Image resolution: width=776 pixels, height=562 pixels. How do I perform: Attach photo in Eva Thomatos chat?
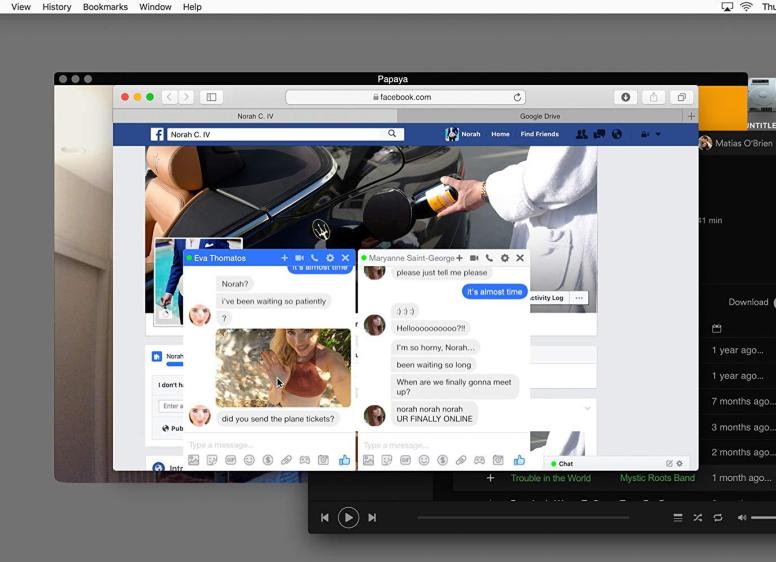pos(194,460)
